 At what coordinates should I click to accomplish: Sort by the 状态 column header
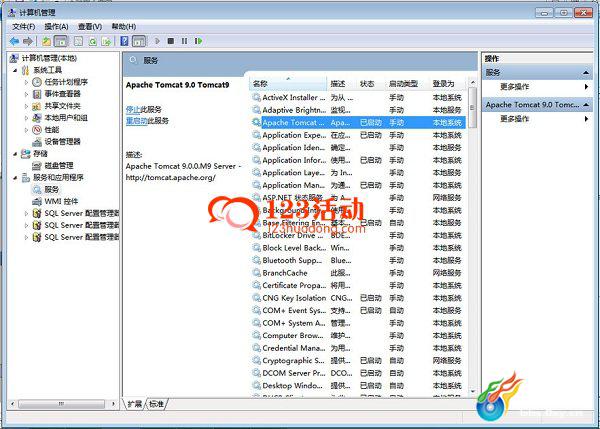pos(371,83)
